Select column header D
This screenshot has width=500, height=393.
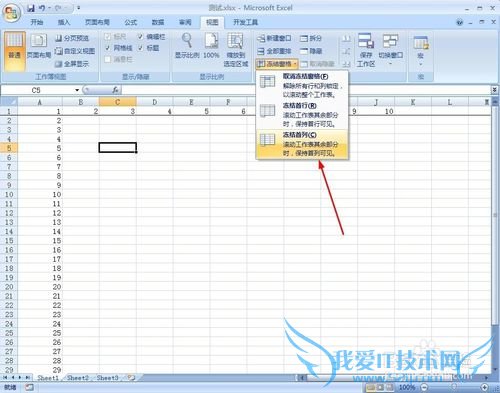pos(155,102)
